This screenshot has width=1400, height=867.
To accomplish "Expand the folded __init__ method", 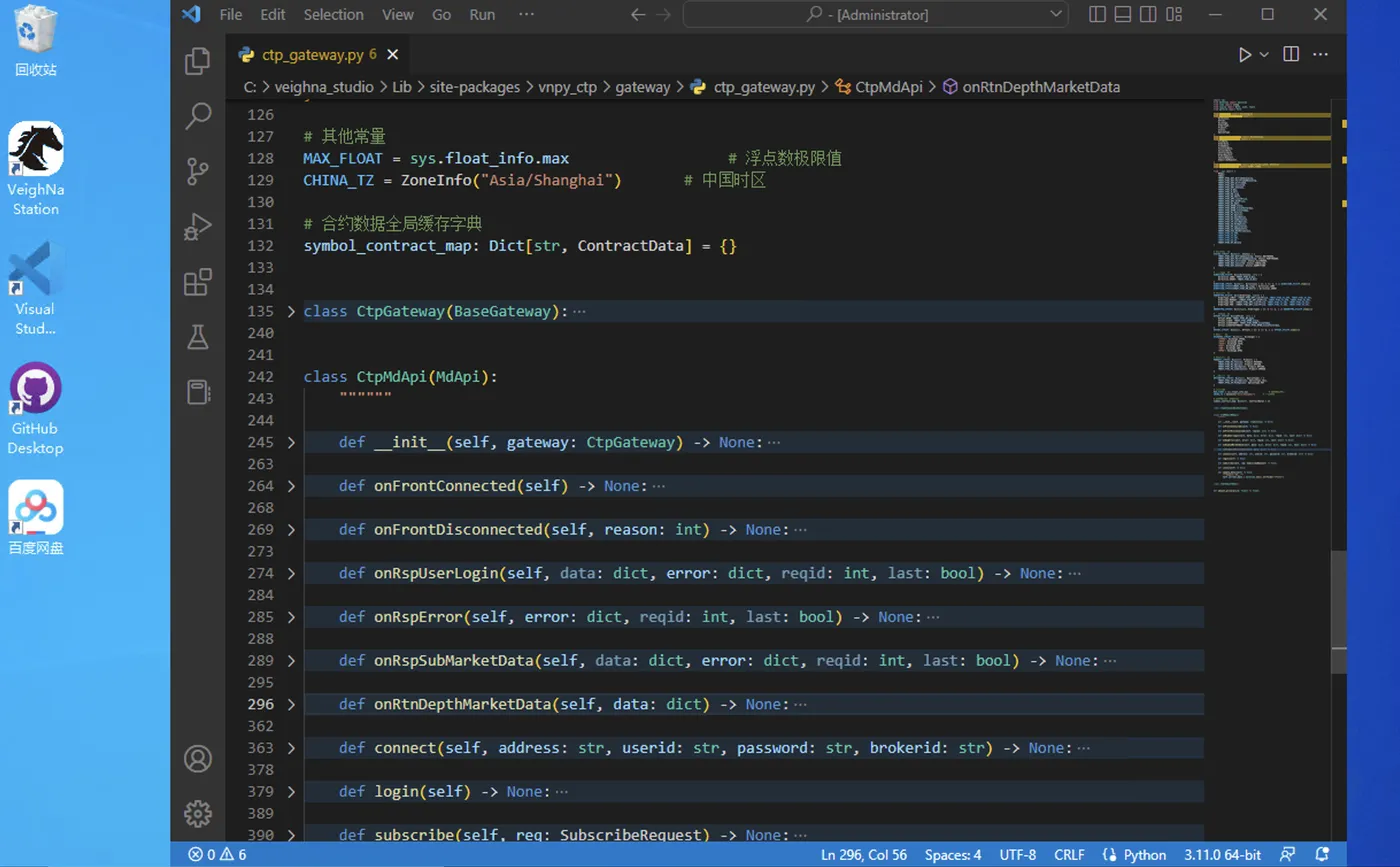I will point(291,442).
